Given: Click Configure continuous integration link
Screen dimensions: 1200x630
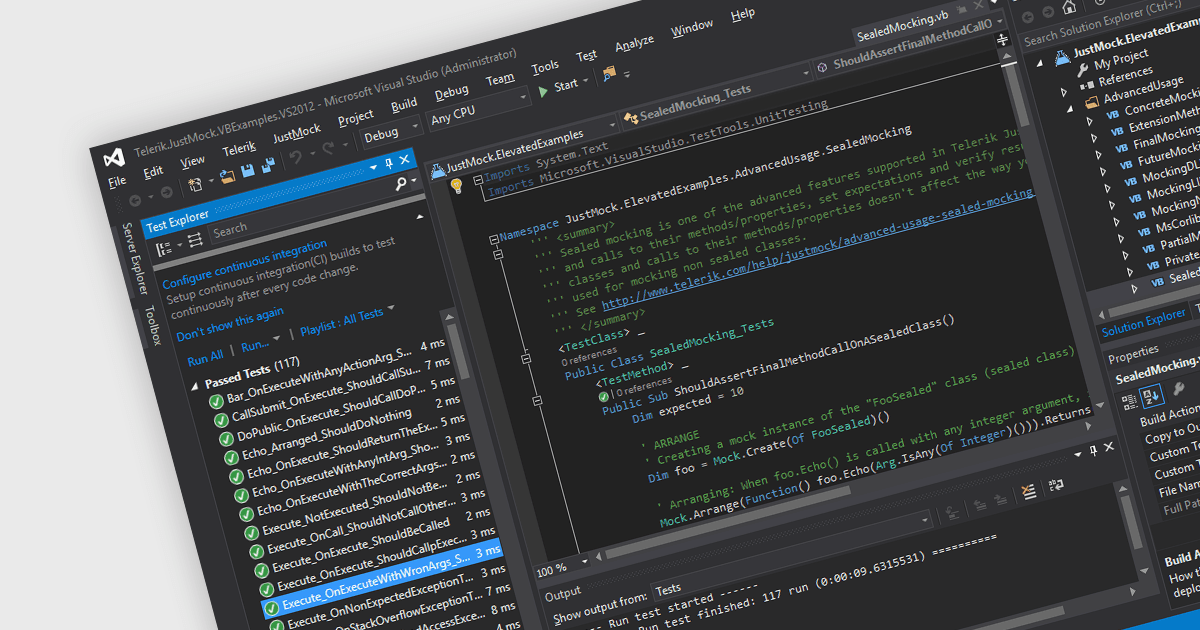Looking at the screenshot, I should pos(245,265).
